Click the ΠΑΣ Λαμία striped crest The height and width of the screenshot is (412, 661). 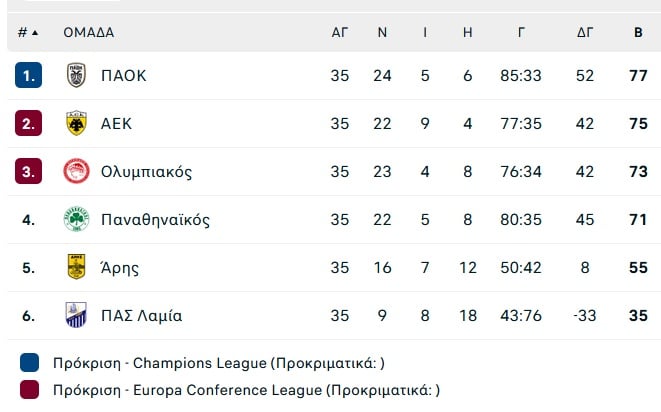76,315
